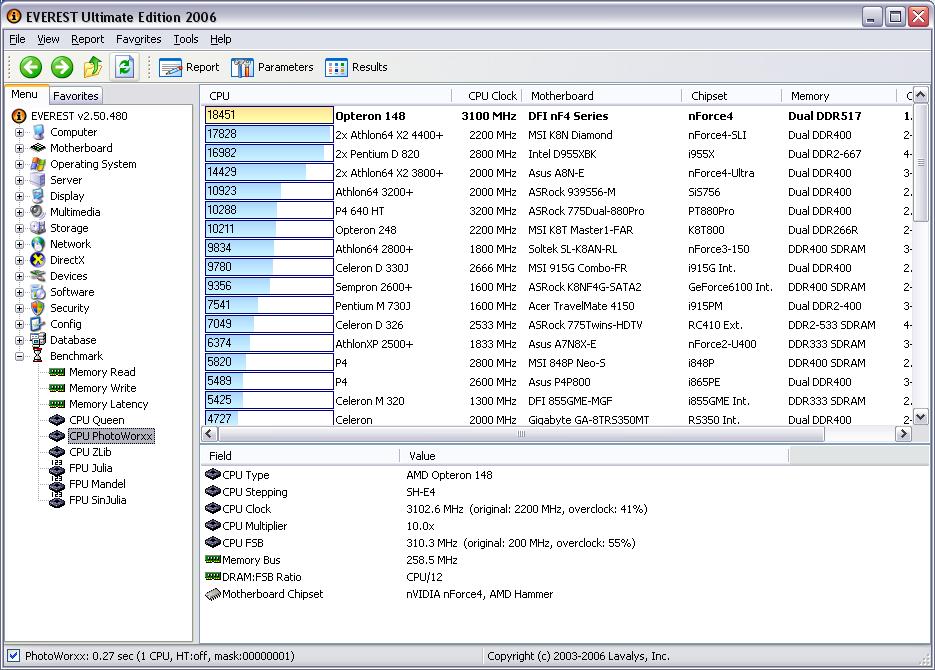Sort by the Motherboard column header
This screenshot has width=935, height=670.
(602, 96)
